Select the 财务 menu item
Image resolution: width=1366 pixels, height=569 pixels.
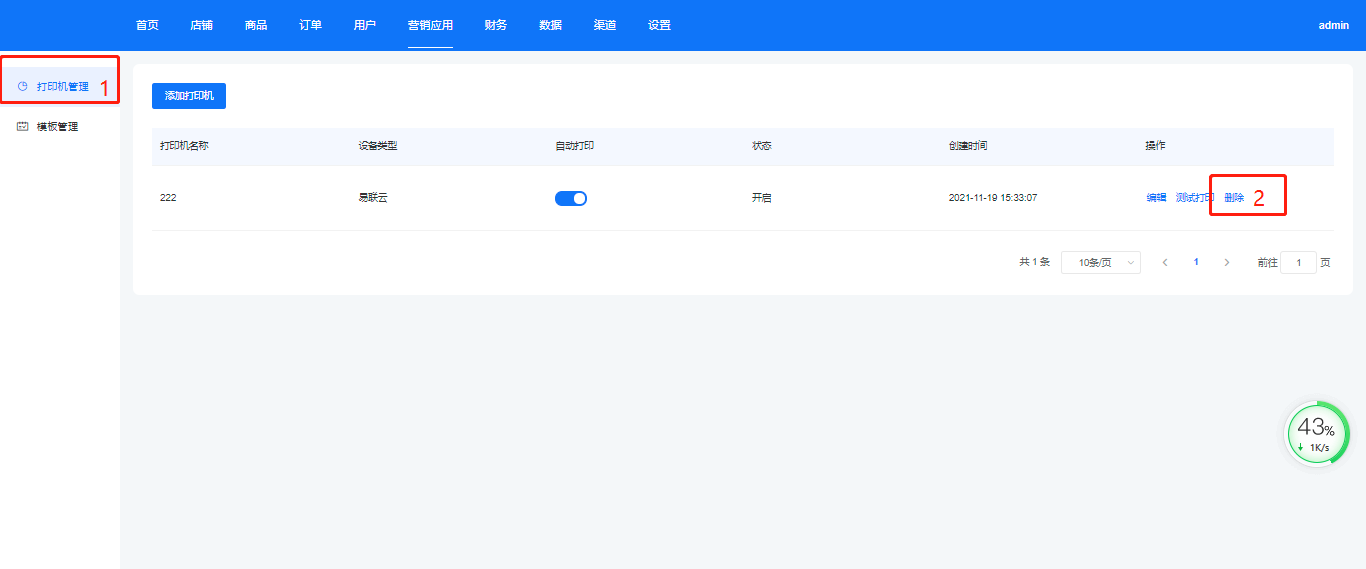495,25
